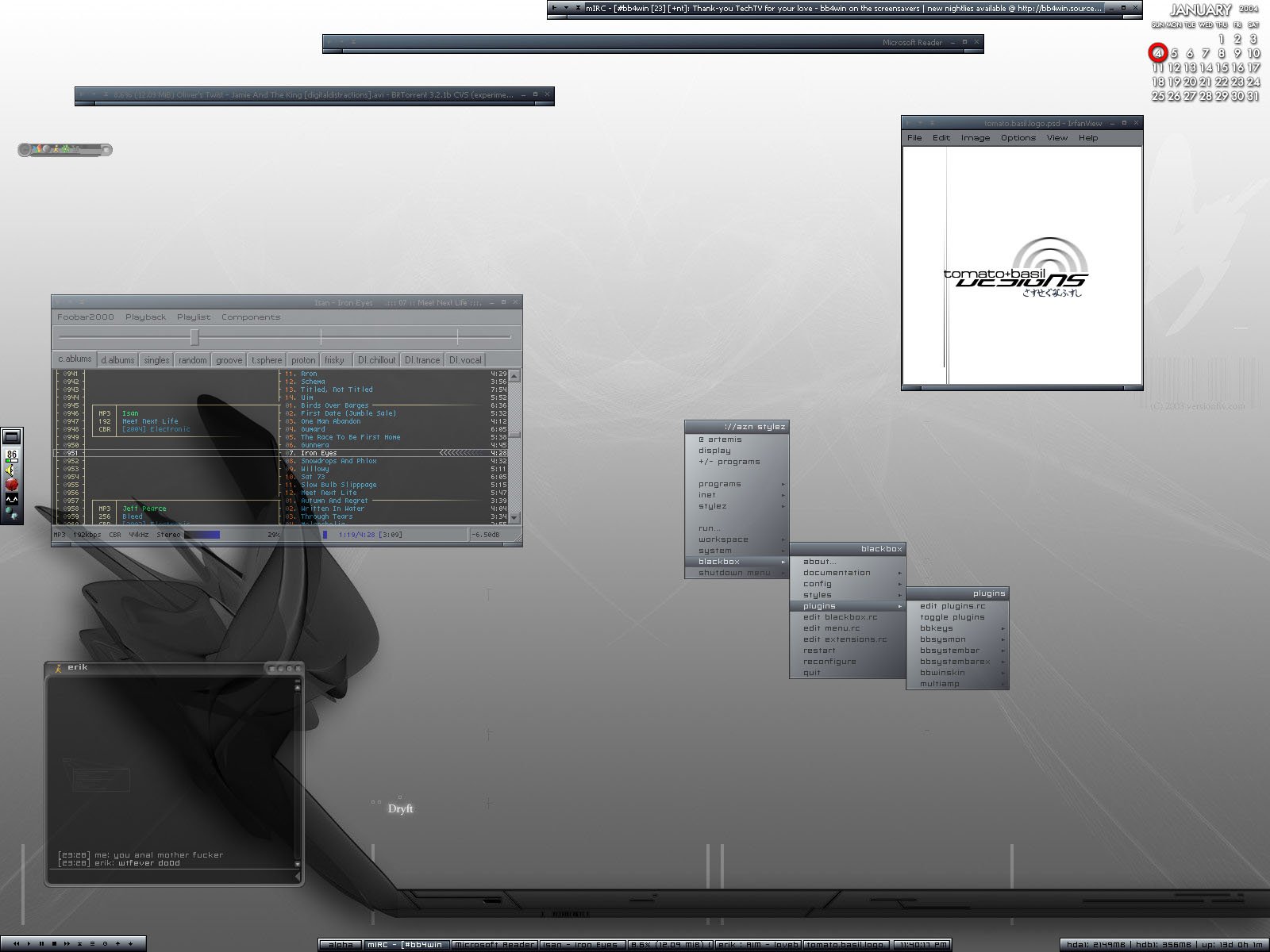Expand the styles submenu in blackbox menu
Screen dimensions: 1270x952
848,595
